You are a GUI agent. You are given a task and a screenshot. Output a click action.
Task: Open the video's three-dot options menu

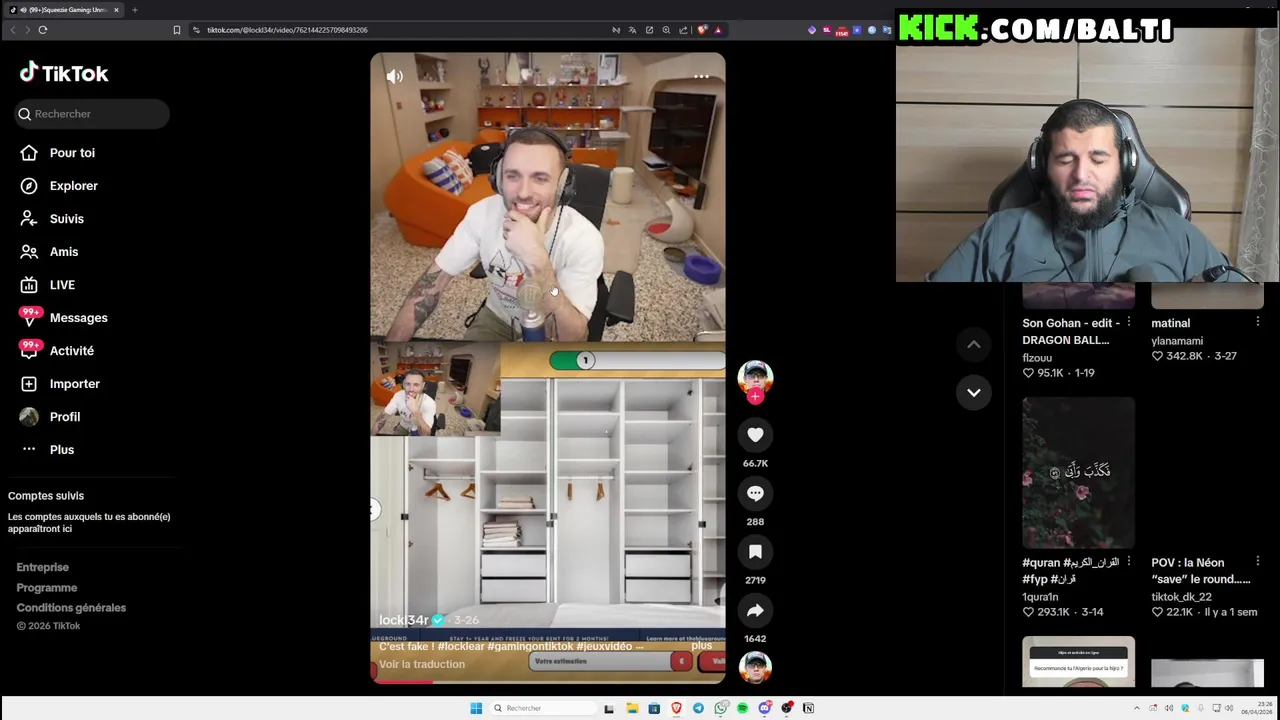(701, 77)
